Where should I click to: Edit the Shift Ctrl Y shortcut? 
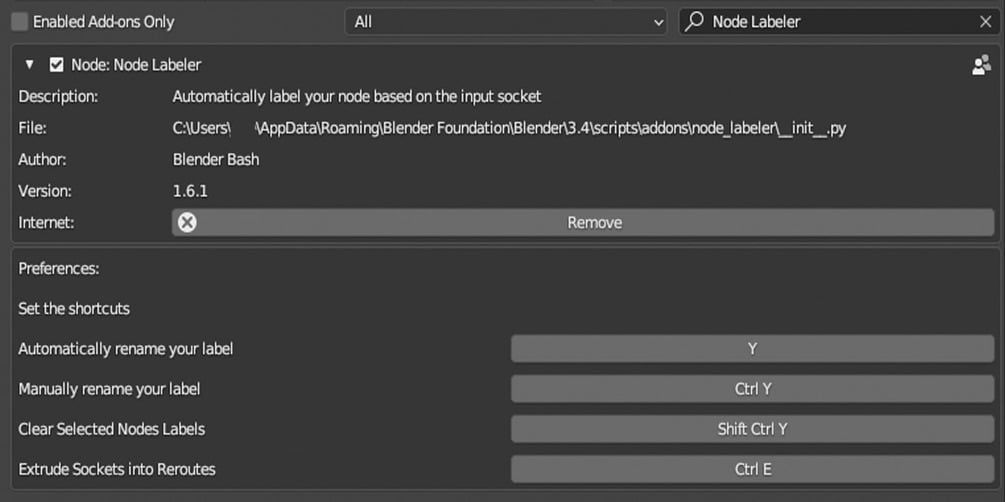[752, 429]
